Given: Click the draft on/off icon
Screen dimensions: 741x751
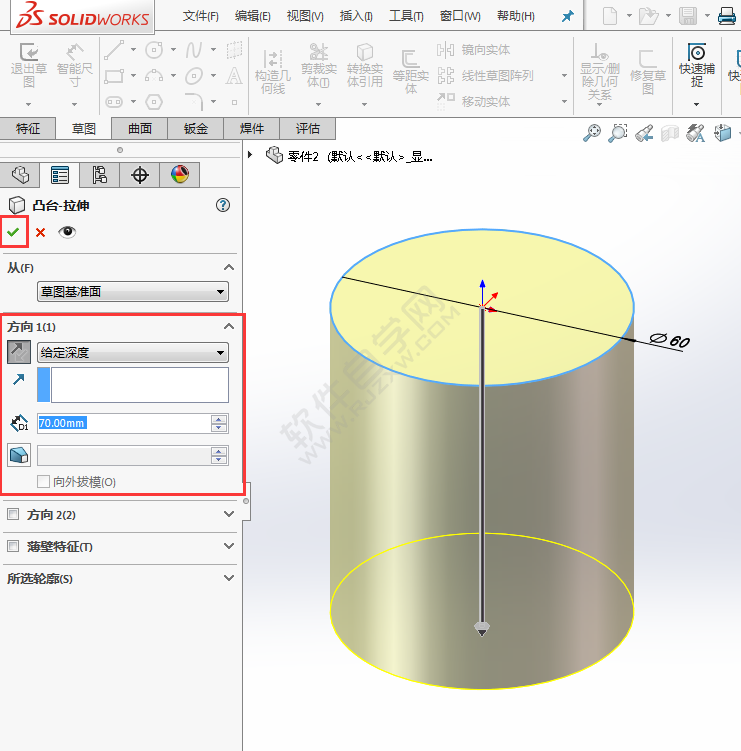Looking at the screenshot, I should [18, 455].
